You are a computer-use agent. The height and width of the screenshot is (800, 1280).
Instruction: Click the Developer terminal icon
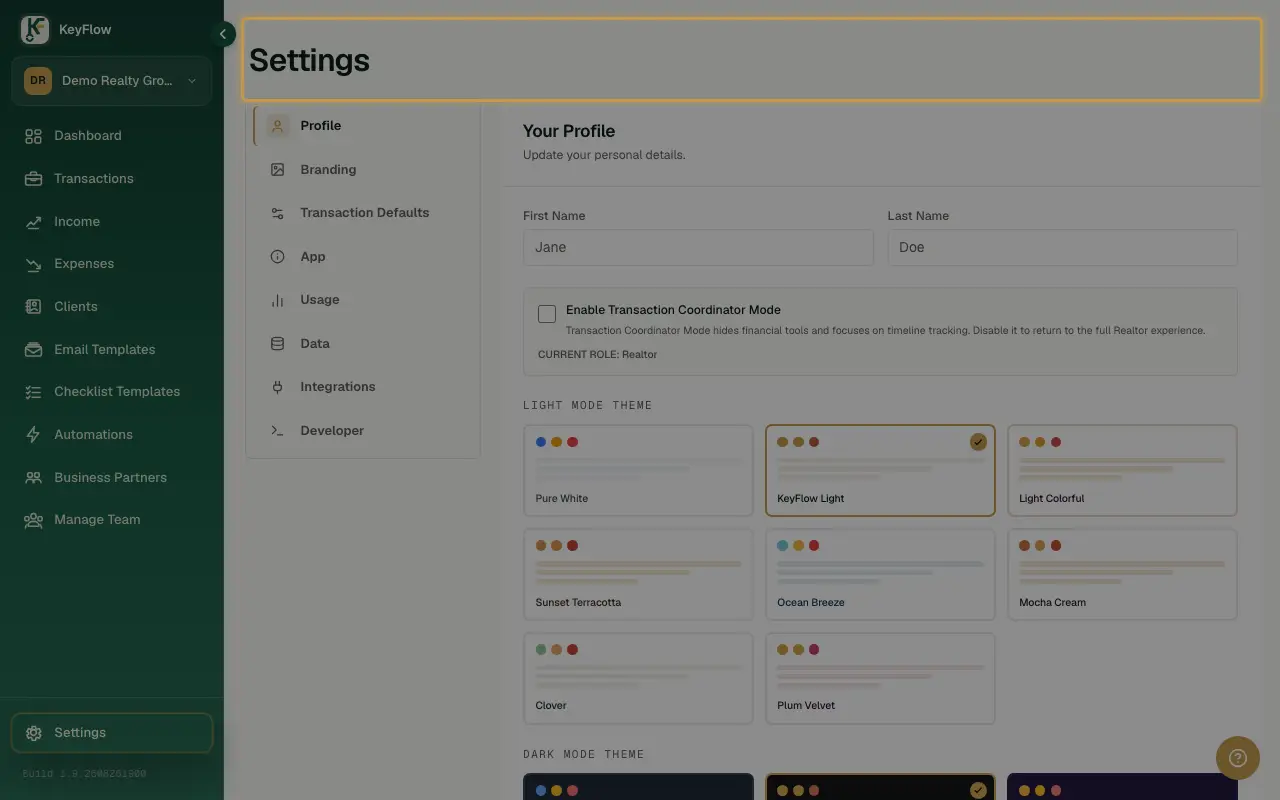(278, 431)
